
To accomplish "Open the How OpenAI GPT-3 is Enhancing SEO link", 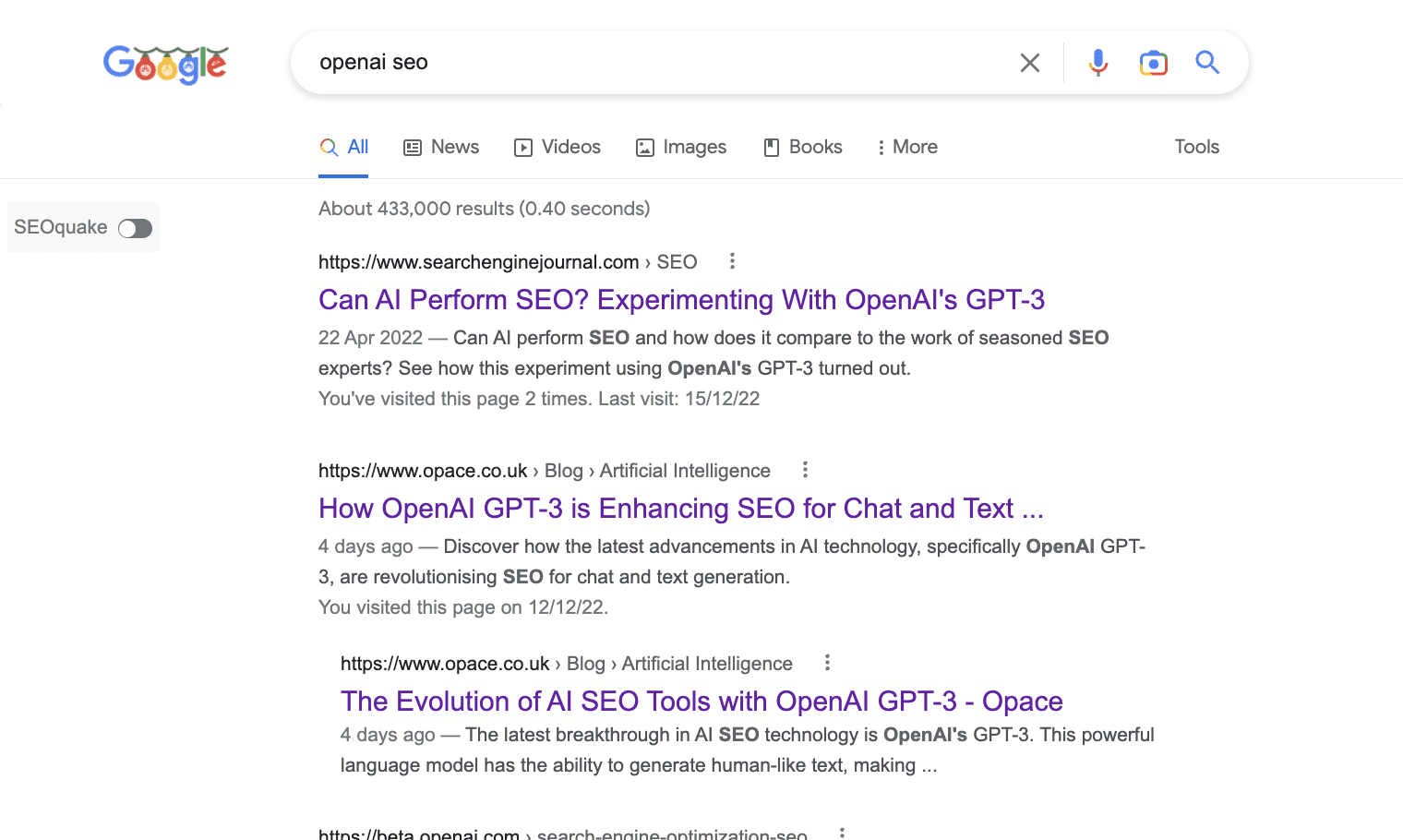I will pos(681,509).
